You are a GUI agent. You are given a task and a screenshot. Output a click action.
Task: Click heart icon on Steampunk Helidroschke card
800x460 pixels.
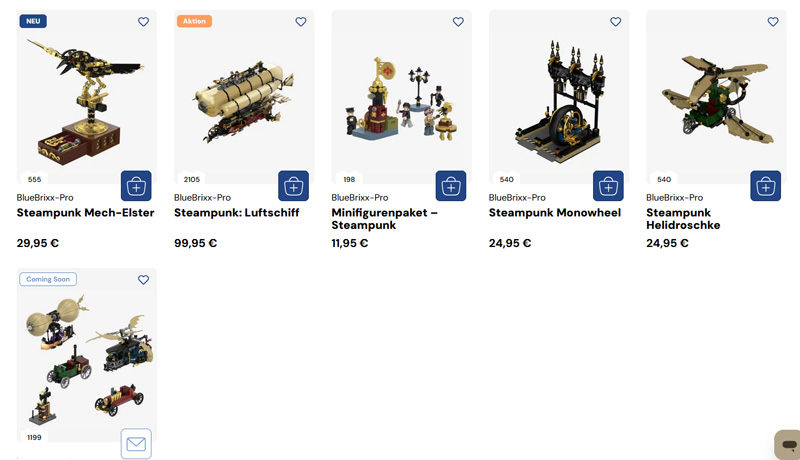click(773, 21)
